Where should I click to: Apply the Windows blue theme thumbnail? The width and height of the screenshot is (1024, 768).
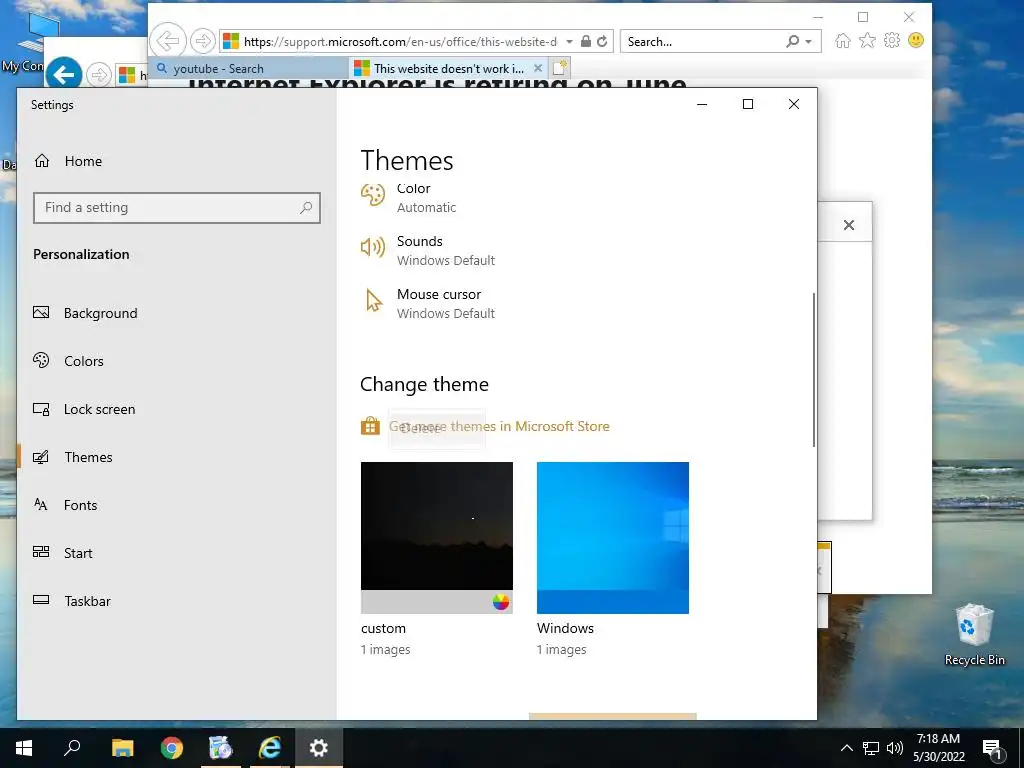(x=613, y=537)
